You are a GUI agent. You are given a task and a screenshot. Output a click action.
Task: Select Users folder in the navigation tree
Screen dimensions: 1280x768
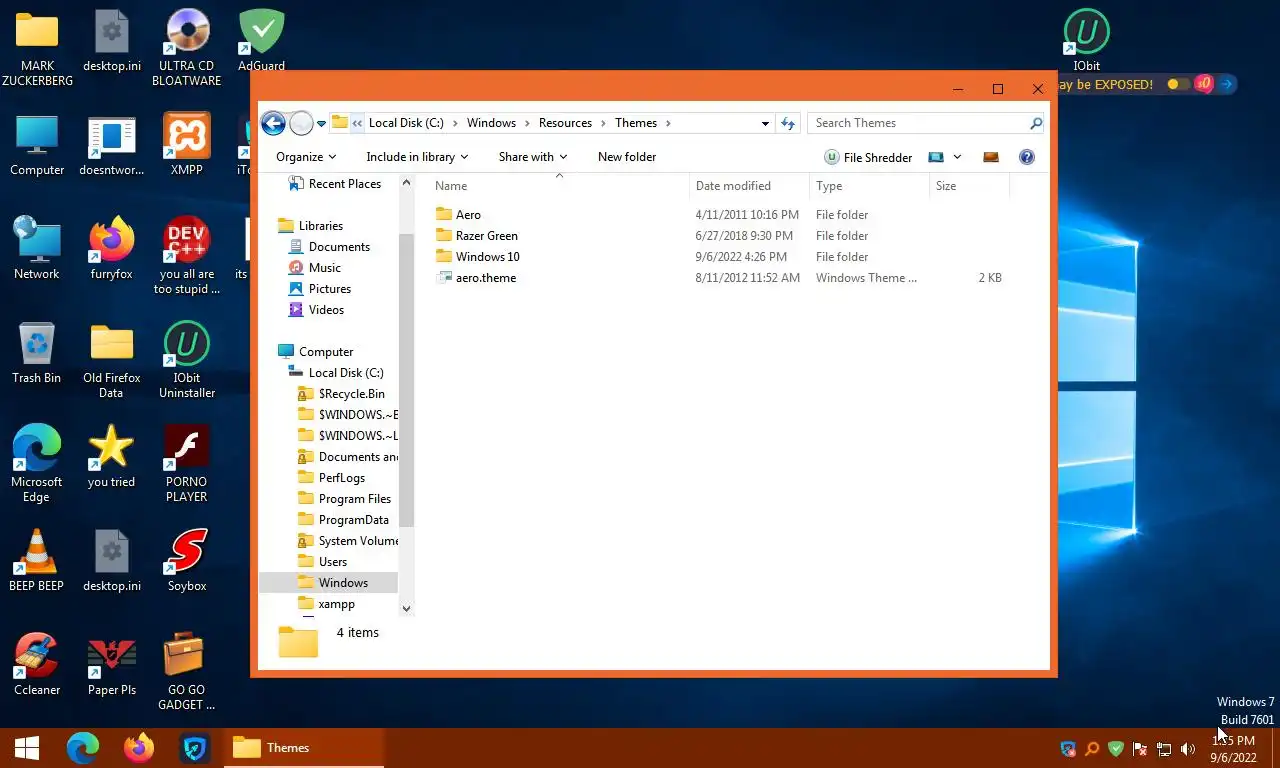tap(323, 562)
